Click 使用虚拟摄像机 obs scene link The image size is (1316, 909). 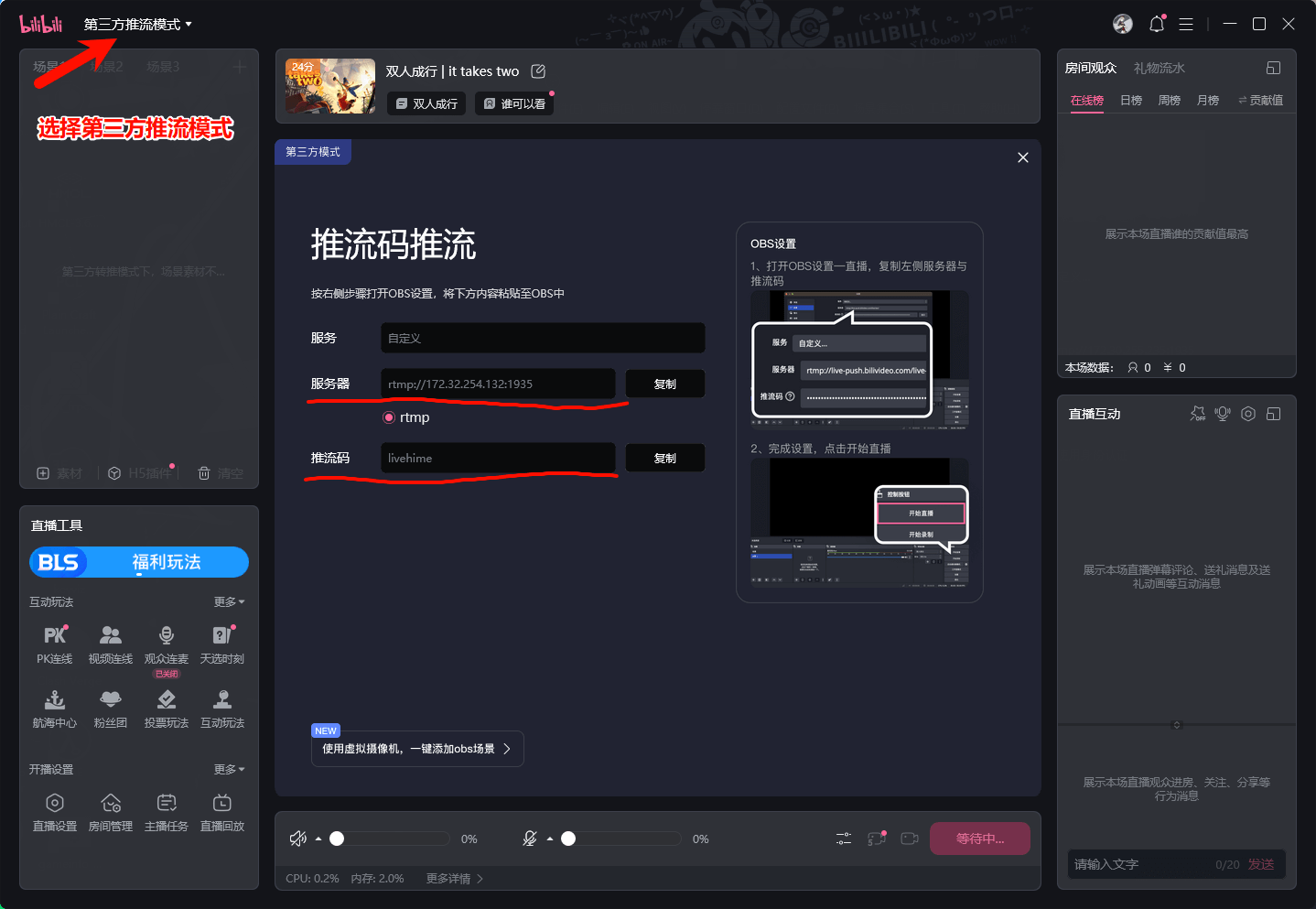pos(417,749)
